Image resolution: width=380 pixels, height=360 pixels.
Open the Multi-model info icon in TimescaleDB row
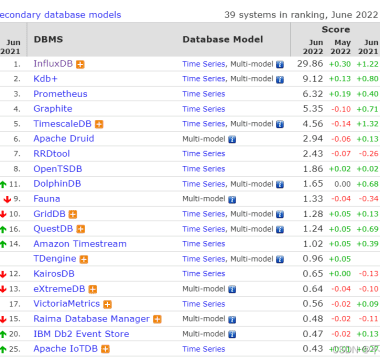click(280, 125)
